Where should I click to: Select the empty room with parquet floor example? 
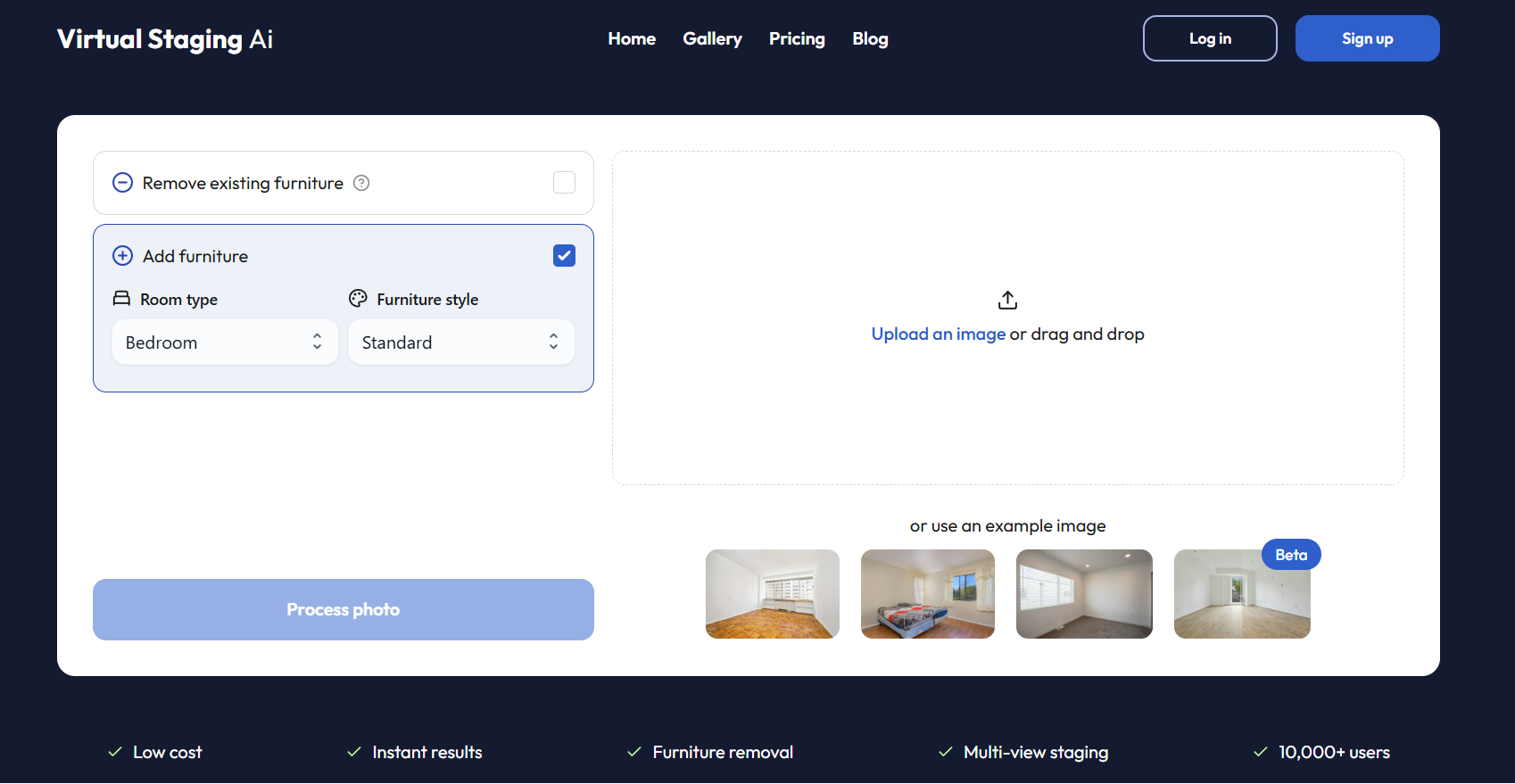click(x=773, y=594)
